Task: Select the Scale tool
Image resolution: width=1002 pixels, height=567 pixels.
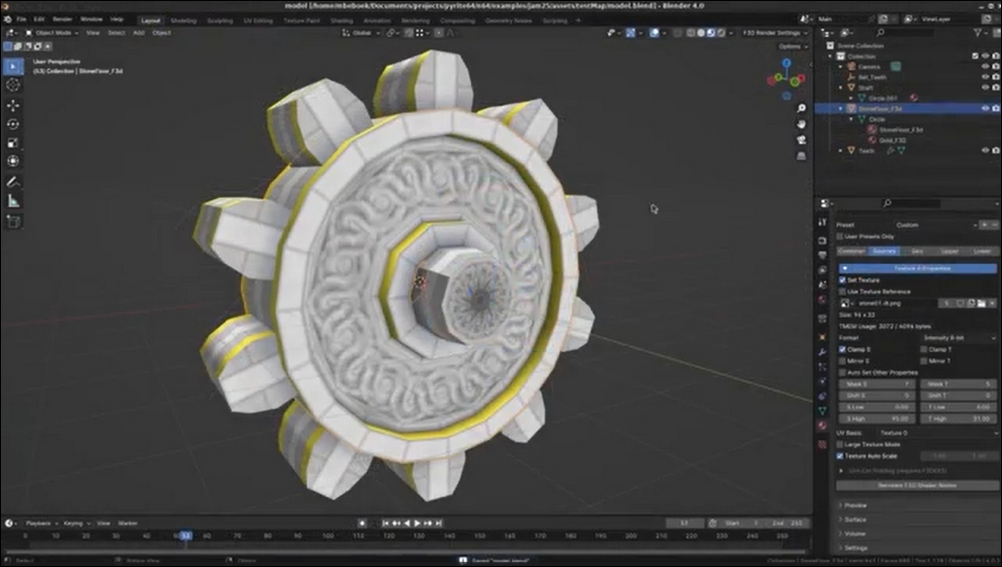Action: tap(13, 142)
